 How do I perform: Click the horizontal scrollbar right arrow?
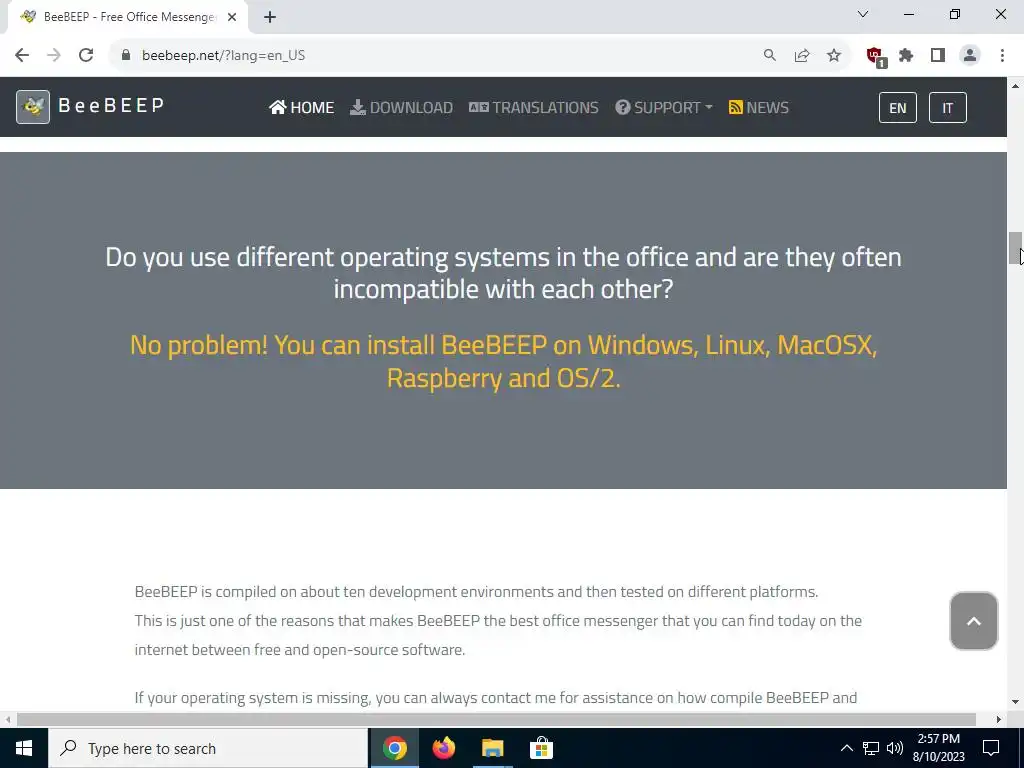[999, 719]
